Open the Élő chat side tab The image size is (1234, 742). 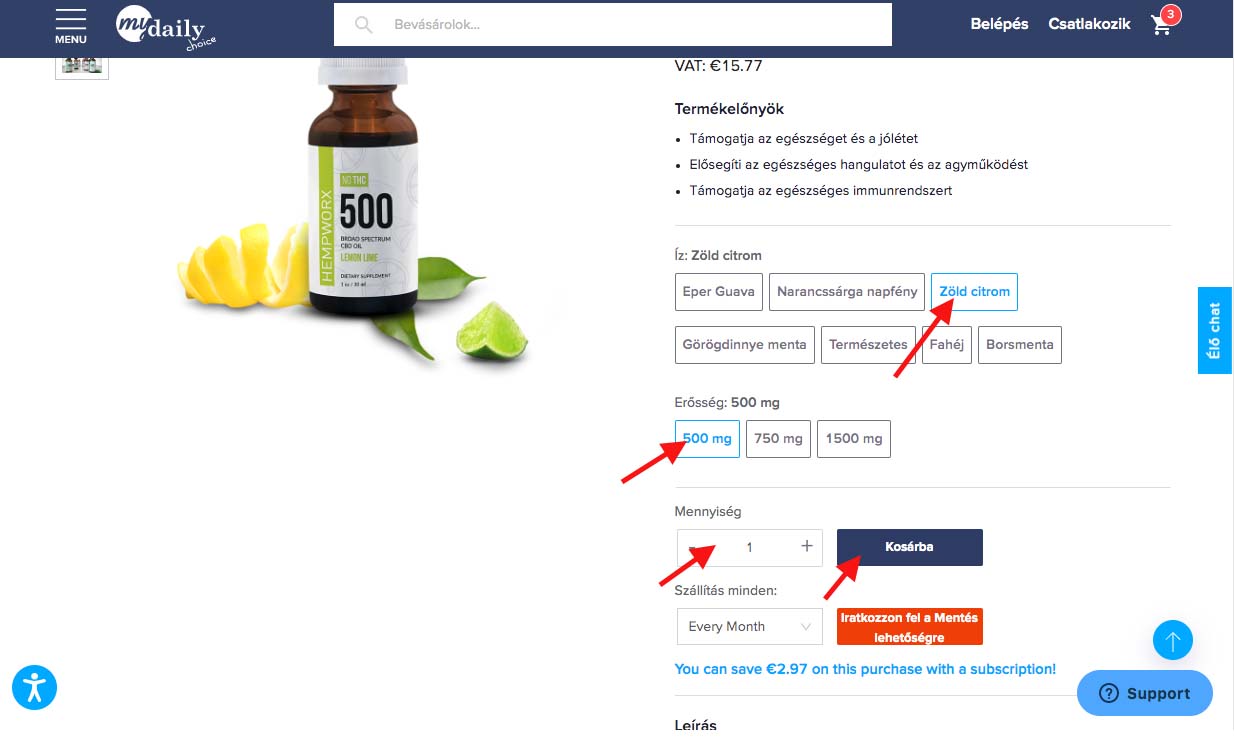point(1215,331)
